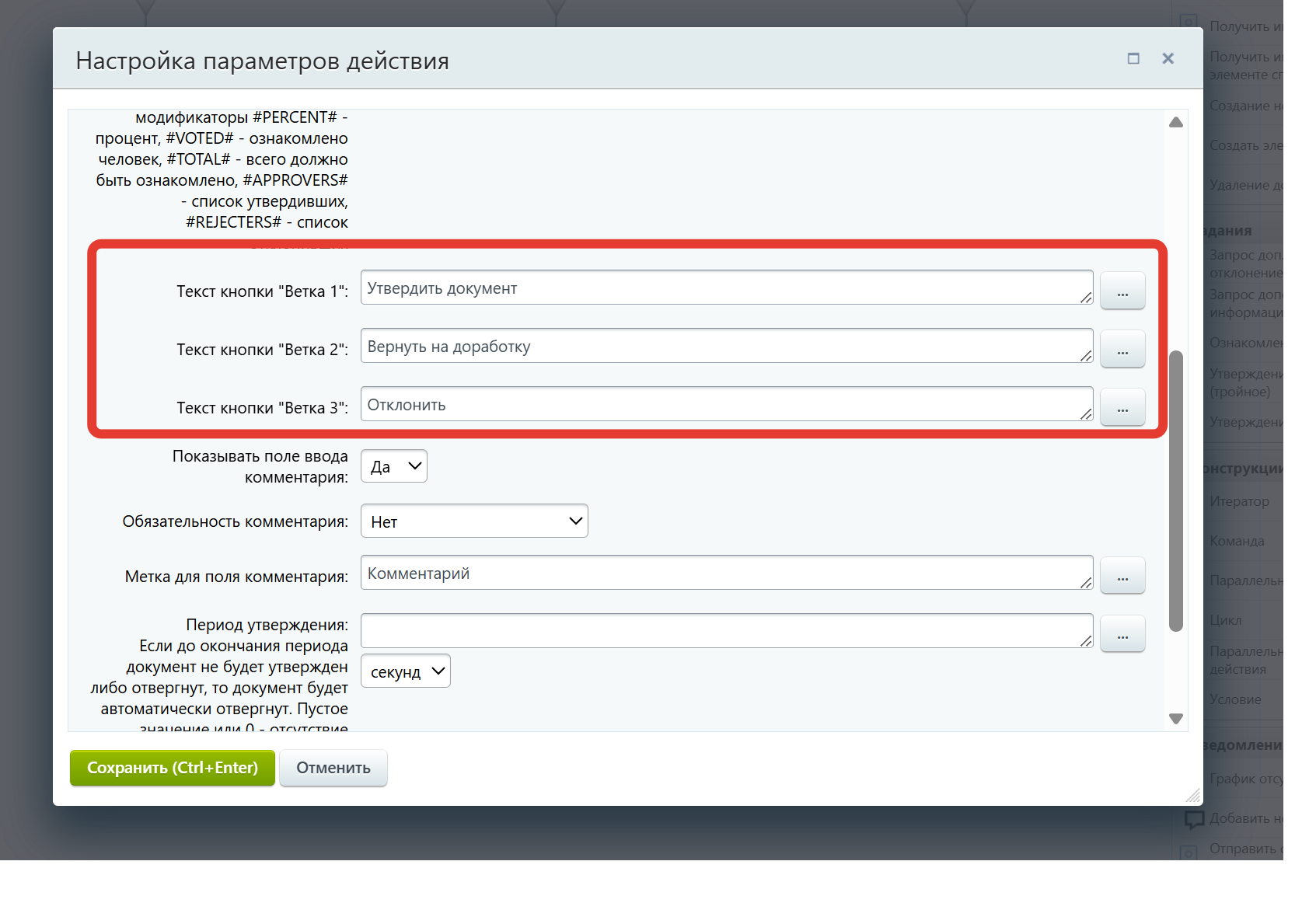Select the 'Отклонить' button text field

724,405
